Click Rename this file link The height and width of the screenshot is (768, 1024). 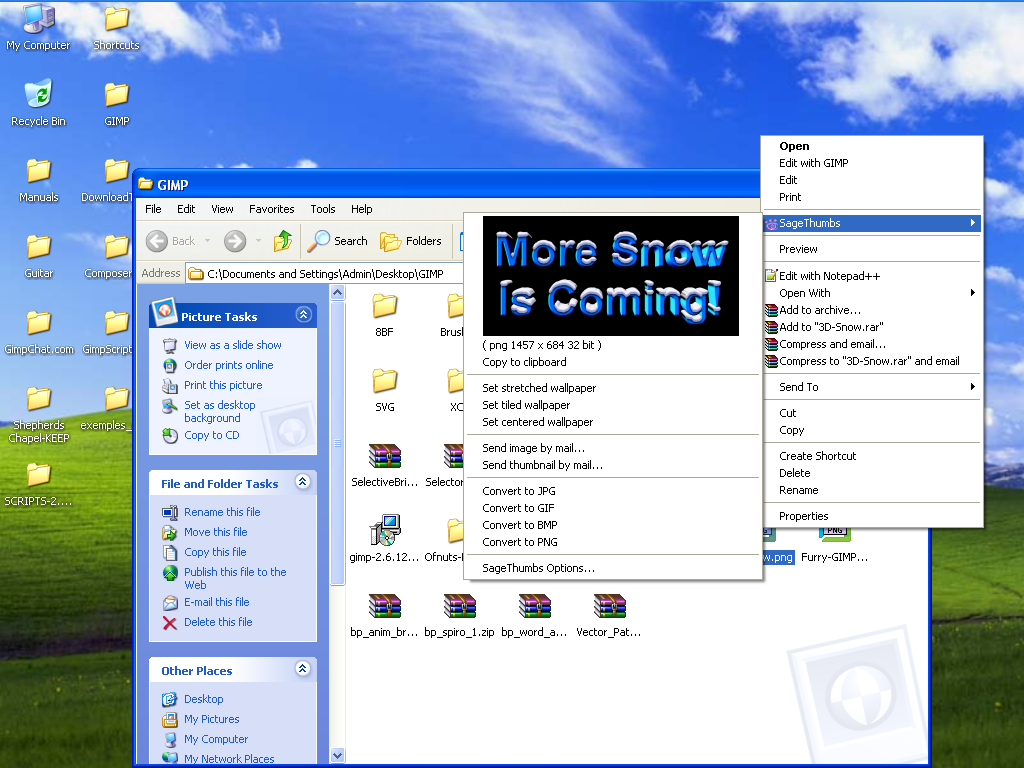pos(222,512)
